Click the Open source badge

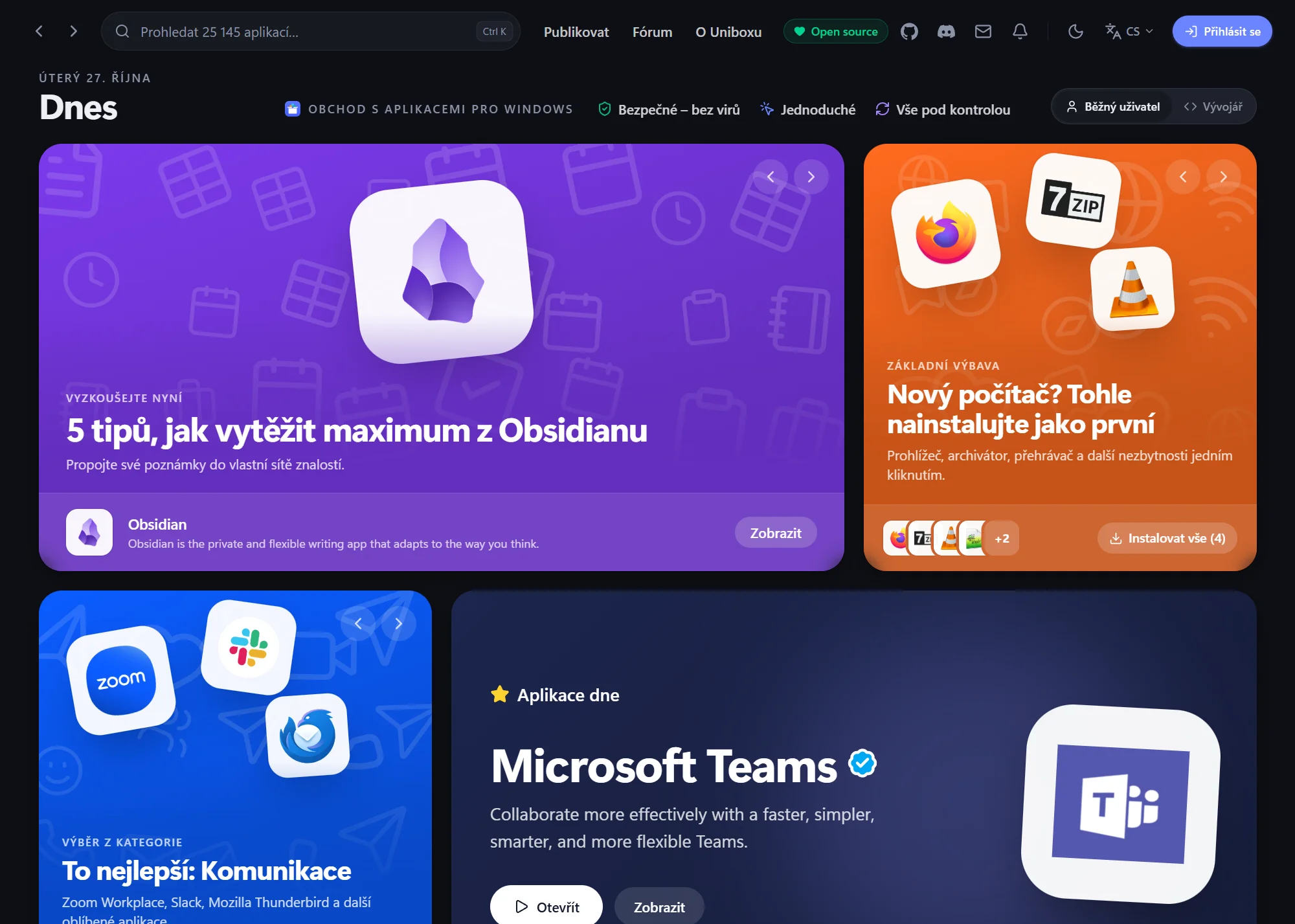835,32
